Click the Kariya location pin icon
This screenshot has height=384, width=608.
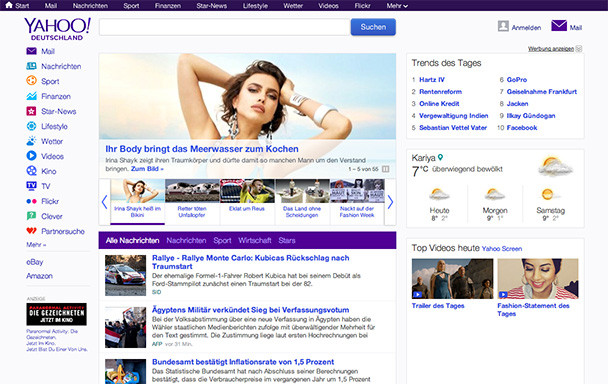(x=440, y=157)
